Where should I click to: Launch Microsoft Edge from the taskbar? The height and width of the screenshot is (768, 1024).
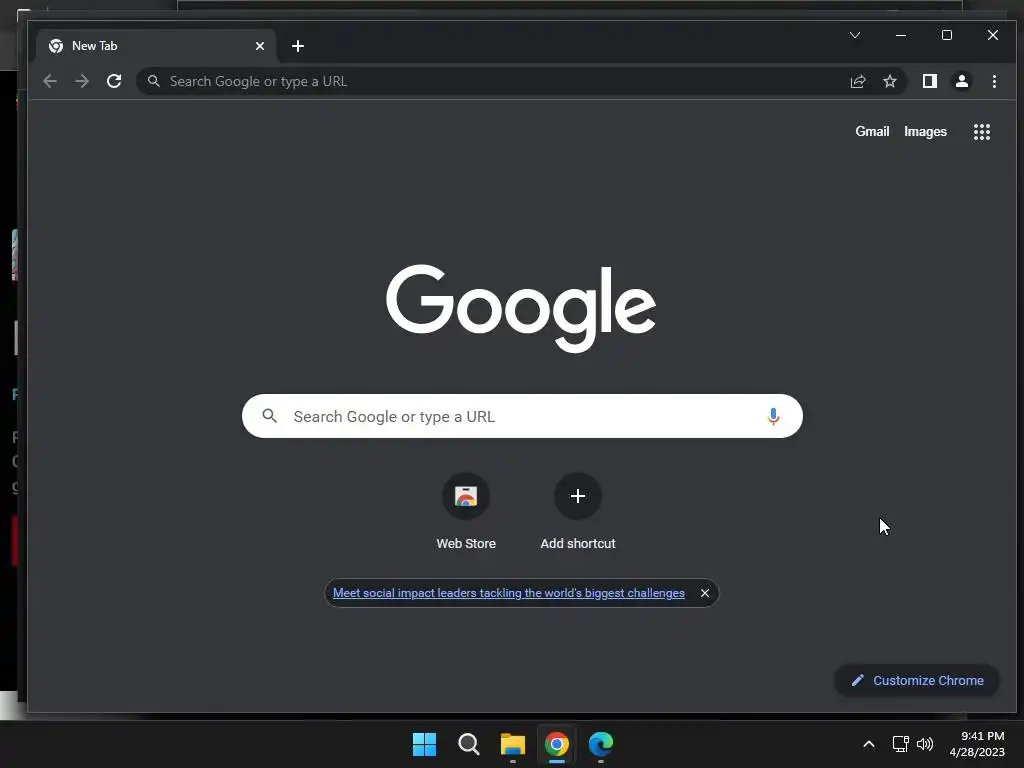point(601,744)
